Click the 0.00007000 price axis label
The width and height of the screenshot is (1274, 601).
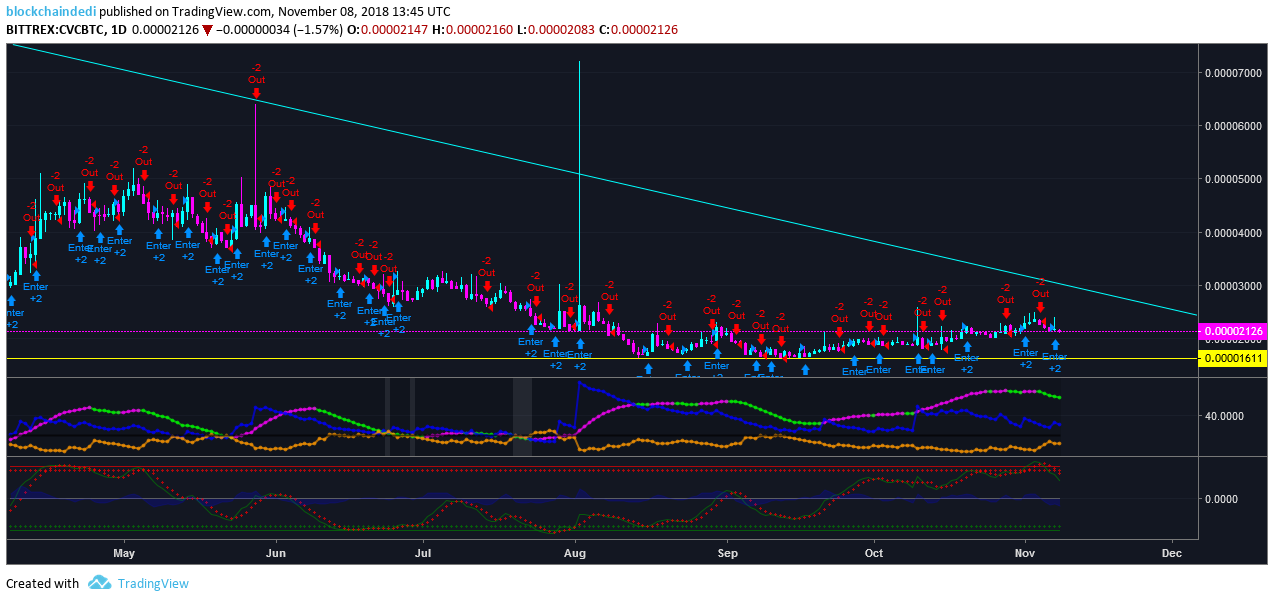click(x=1233, y=73)
